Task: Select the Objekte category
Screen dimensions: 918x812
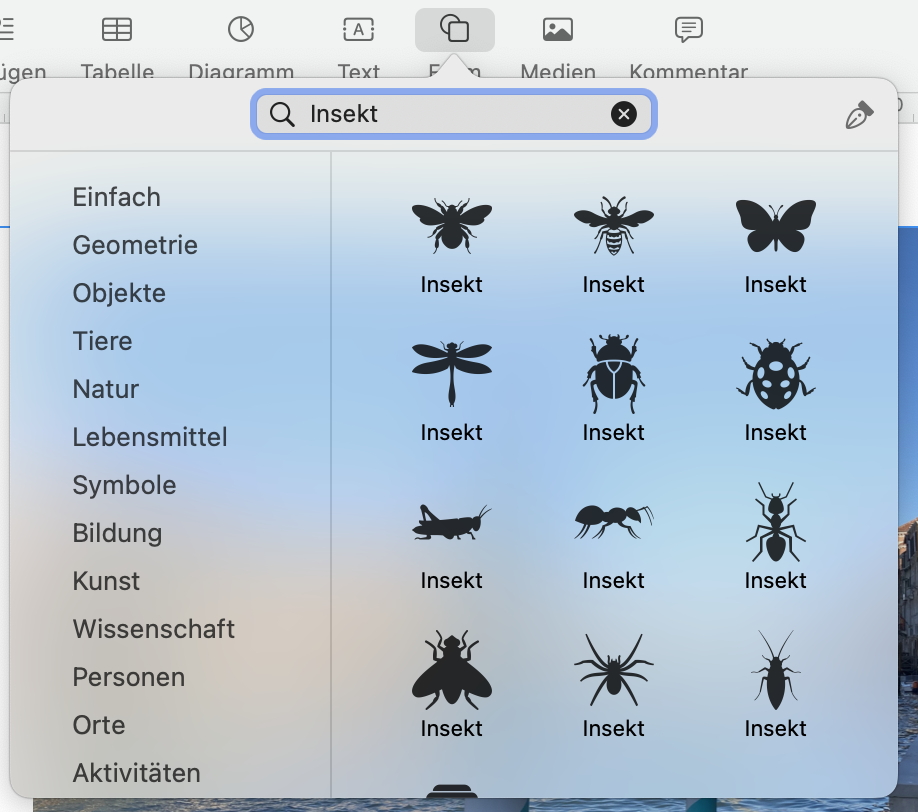Action: tap(119, 293)
